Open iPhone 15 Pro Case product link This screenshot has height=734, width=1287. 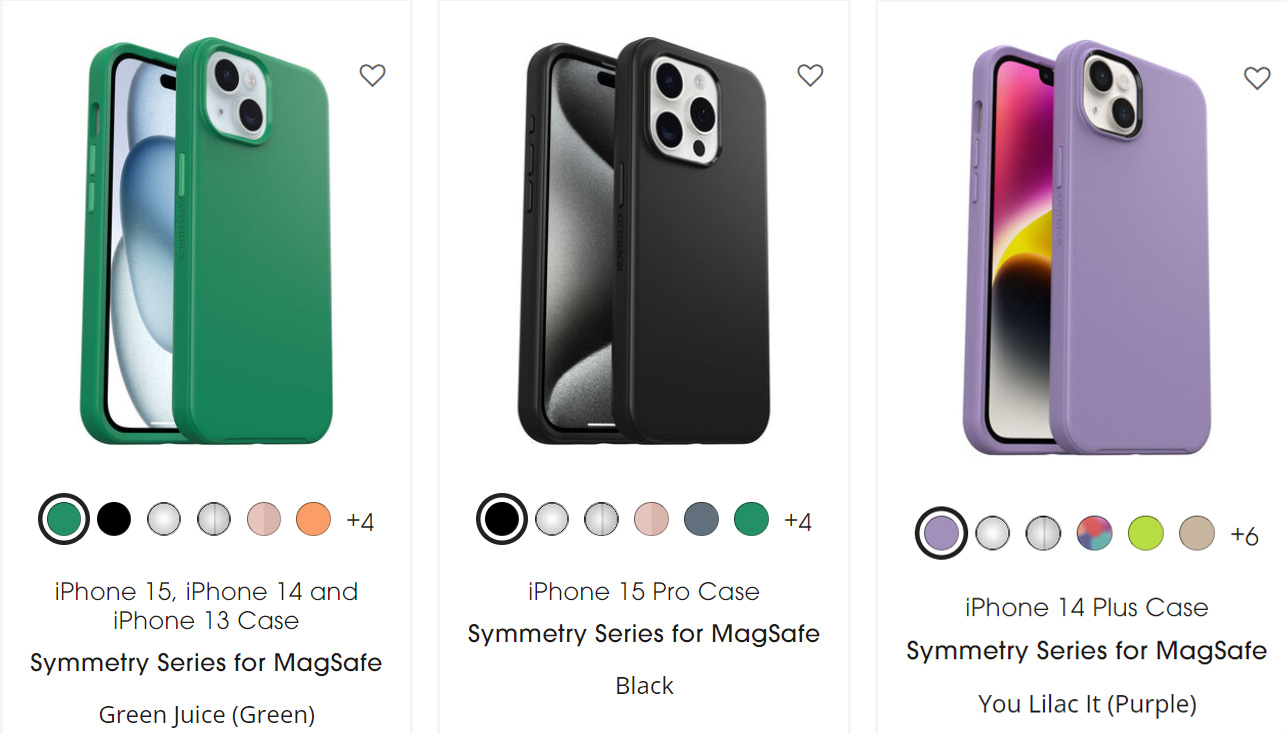point(644,592)
